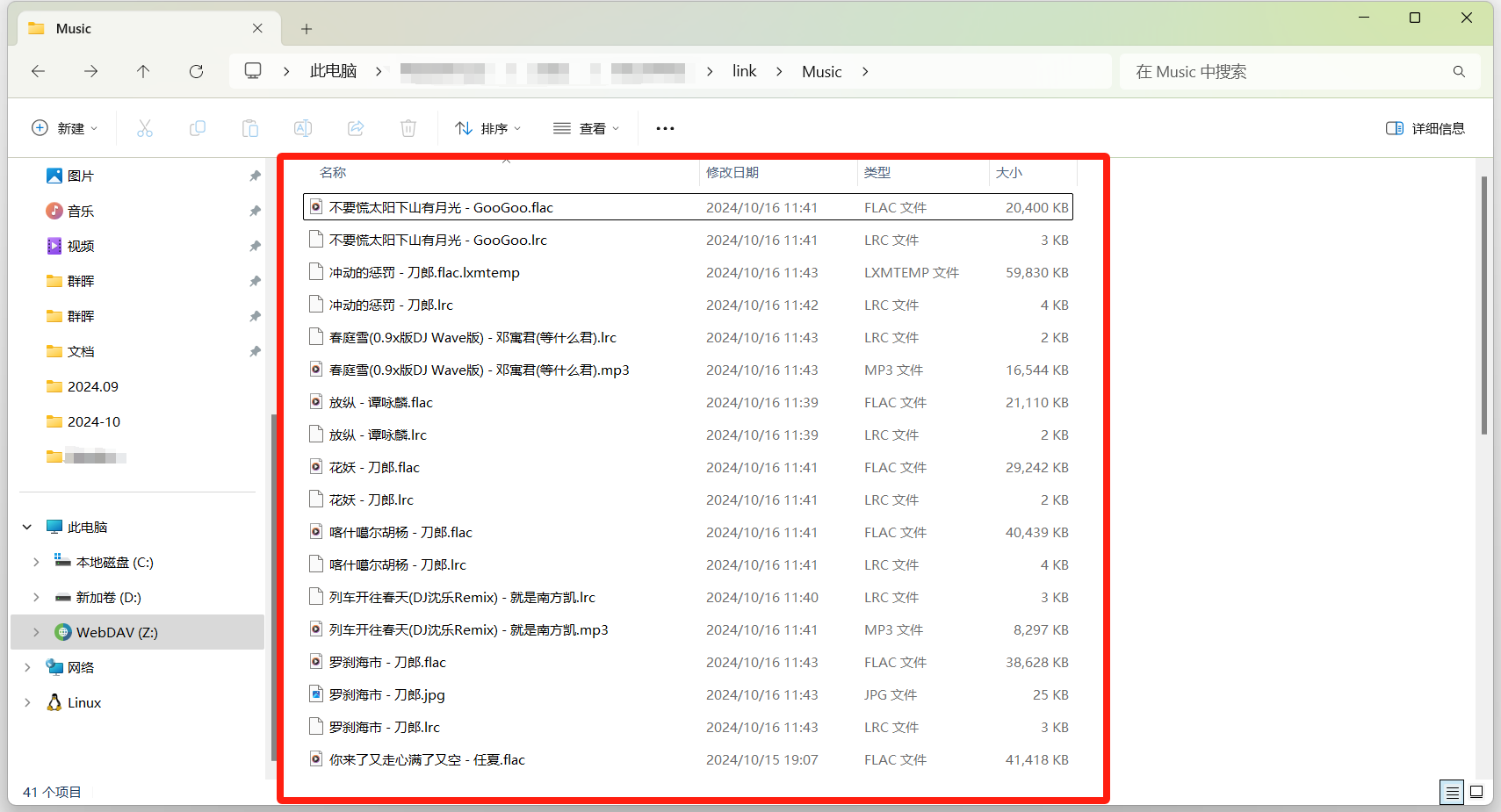Screen dimensions: 1501x812
Task: Click the Cut scissors icon in toolbar
Action: (x=145, y=128)
